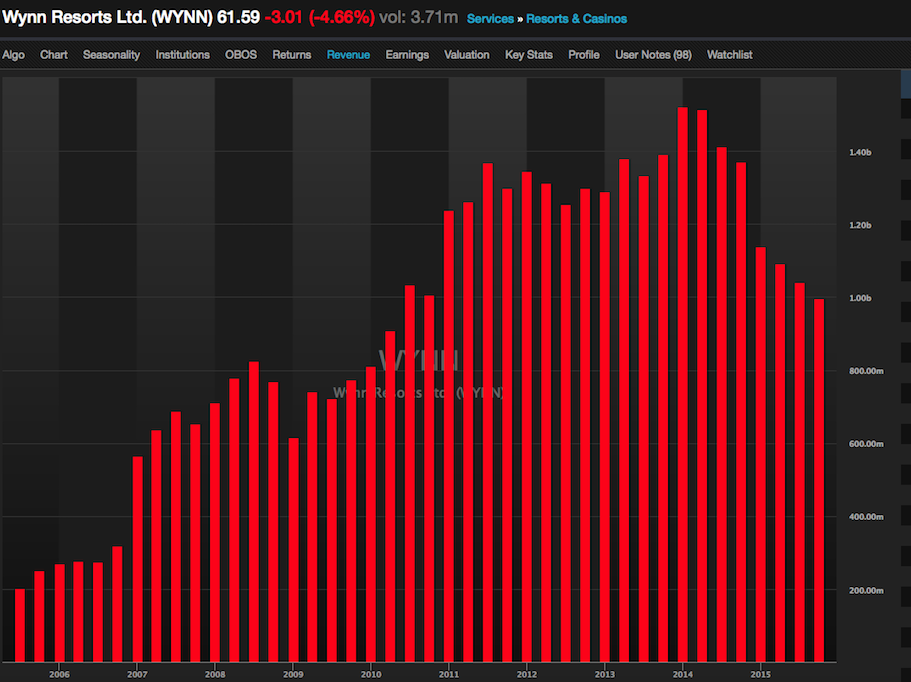Click the 2013 year label
This screenshot has width=911, height=682.
click(605, 674)
